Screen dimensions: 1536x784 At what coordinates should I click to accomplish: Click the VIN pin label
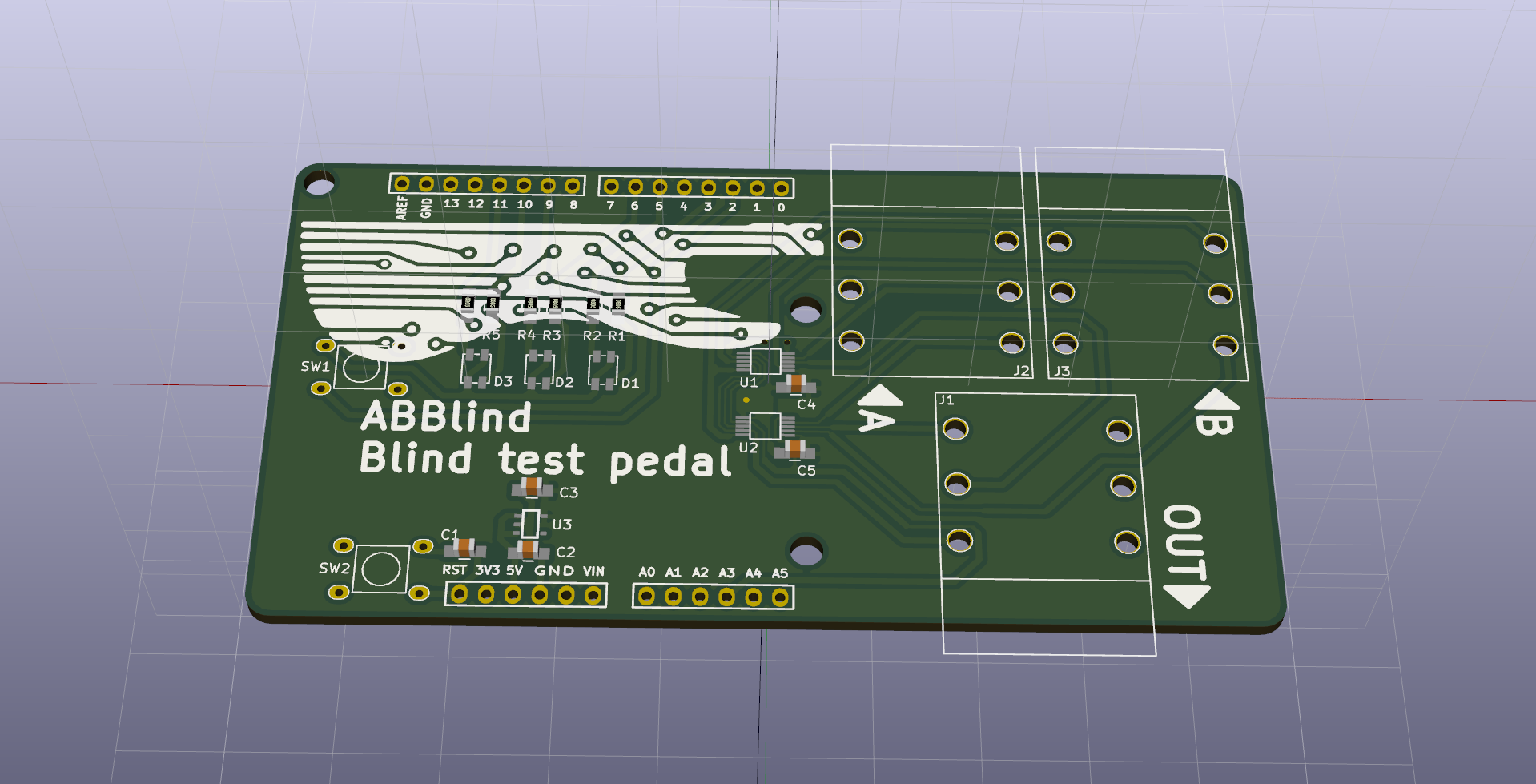coord(593,571)
